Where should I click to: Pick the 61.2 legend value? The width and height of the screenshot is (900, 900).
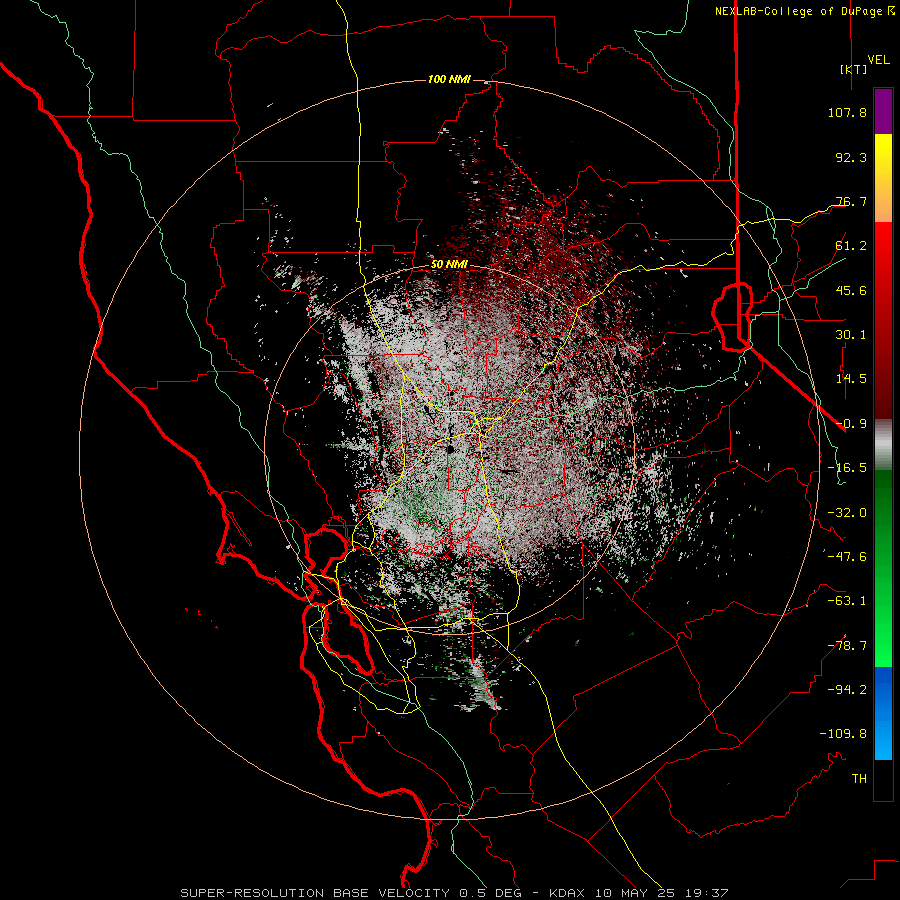851,246
